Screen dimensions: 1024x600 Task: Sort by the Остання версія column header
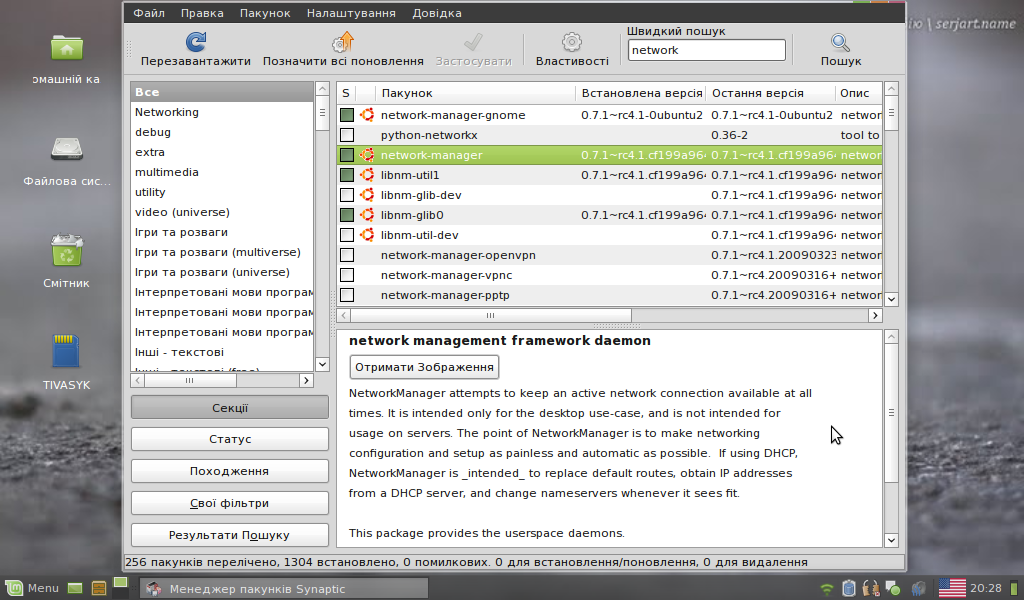tap(771, 93)
